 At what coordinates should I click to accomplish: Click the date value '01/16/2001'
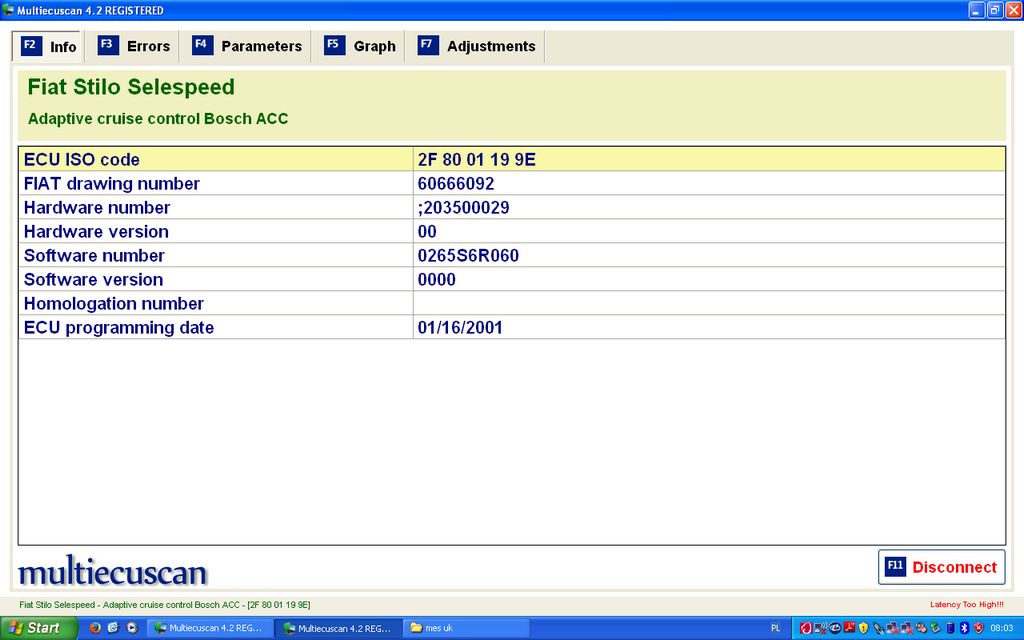pos(460,328)
